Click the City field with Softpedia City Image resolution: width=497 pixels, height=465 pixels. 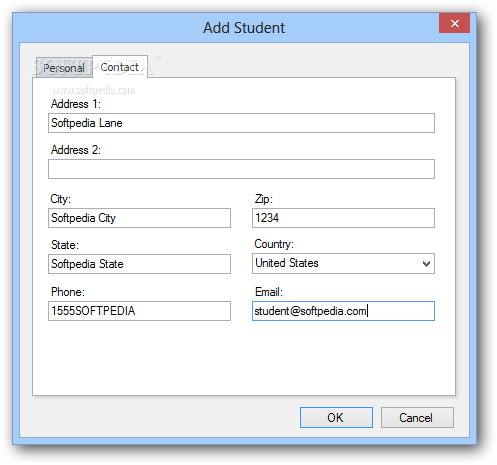click(139, 218)
